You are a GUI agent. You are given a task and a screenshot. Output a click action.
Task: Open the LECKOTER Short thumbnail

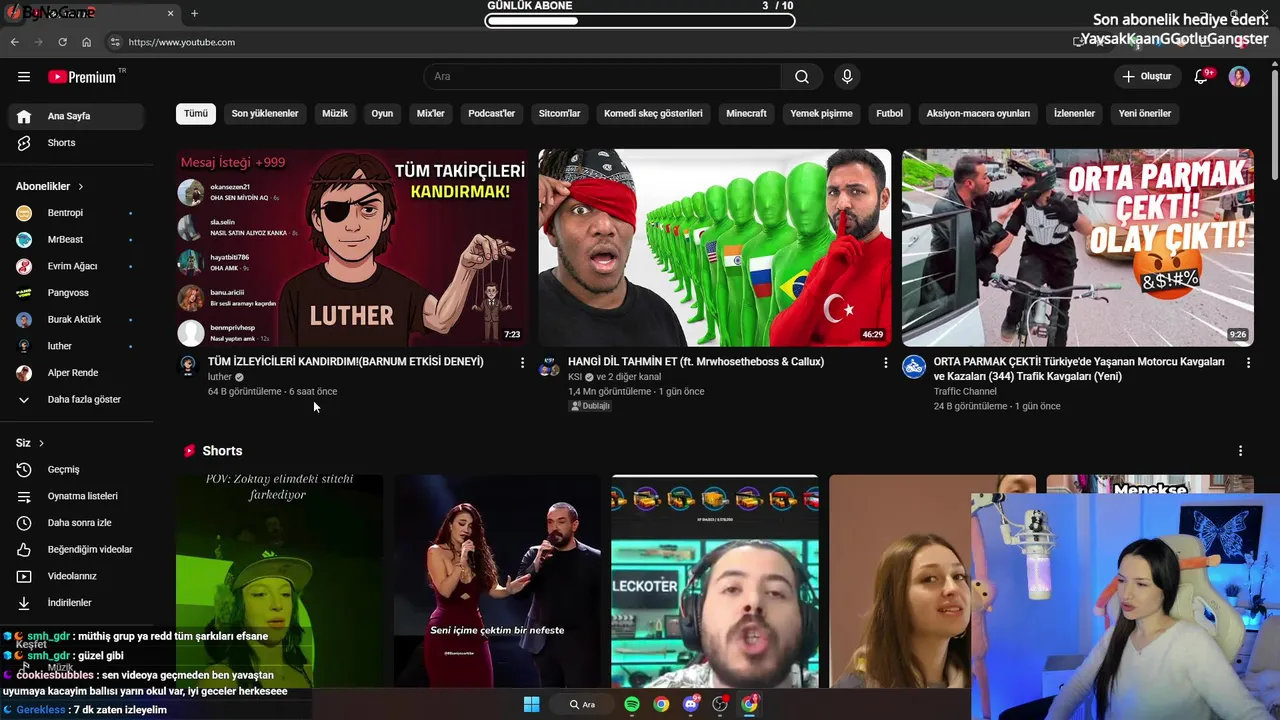tap(715, 580)
